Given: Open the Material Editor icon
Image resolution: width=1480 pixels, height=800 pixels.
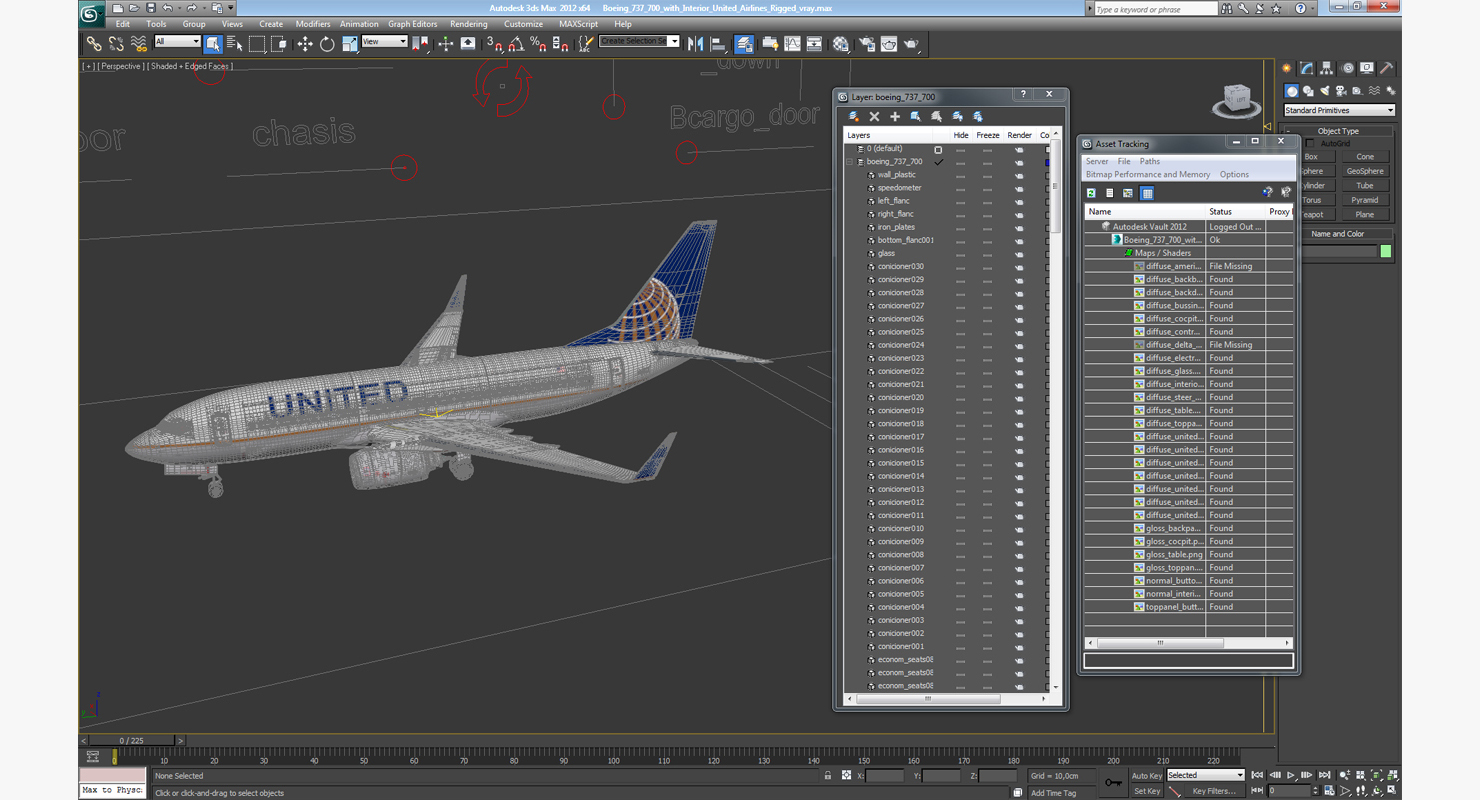Looking at the screenshot, I should pyautogui.click(x=841, y=44).
